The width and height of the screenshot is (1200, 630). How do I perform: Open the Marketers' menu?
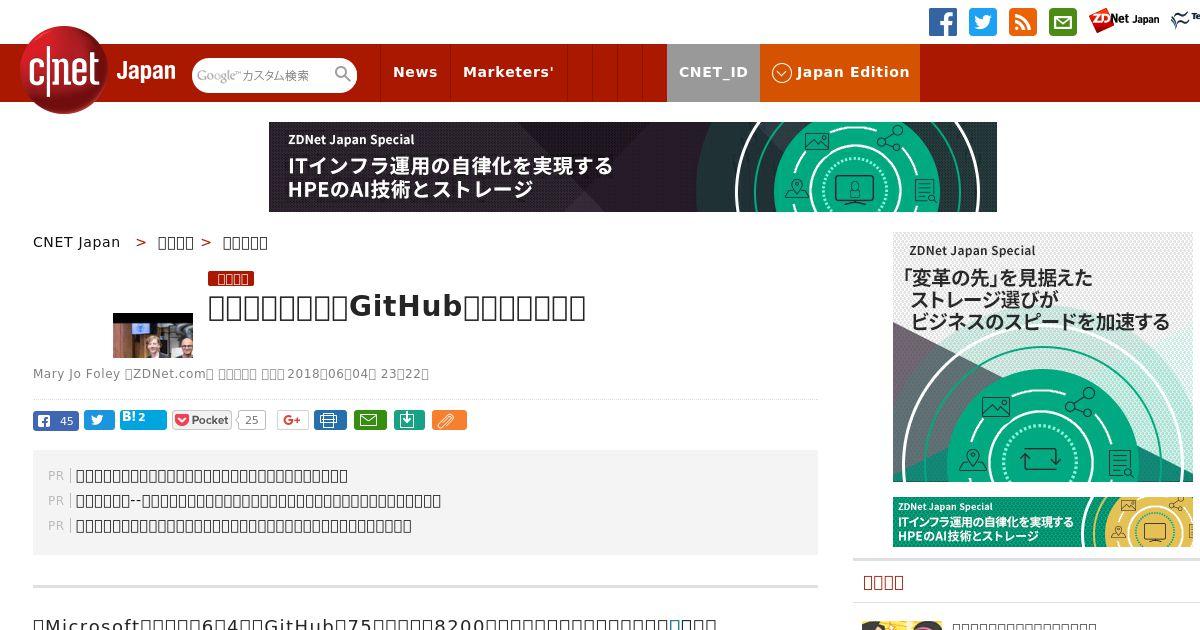pos(508,72)
